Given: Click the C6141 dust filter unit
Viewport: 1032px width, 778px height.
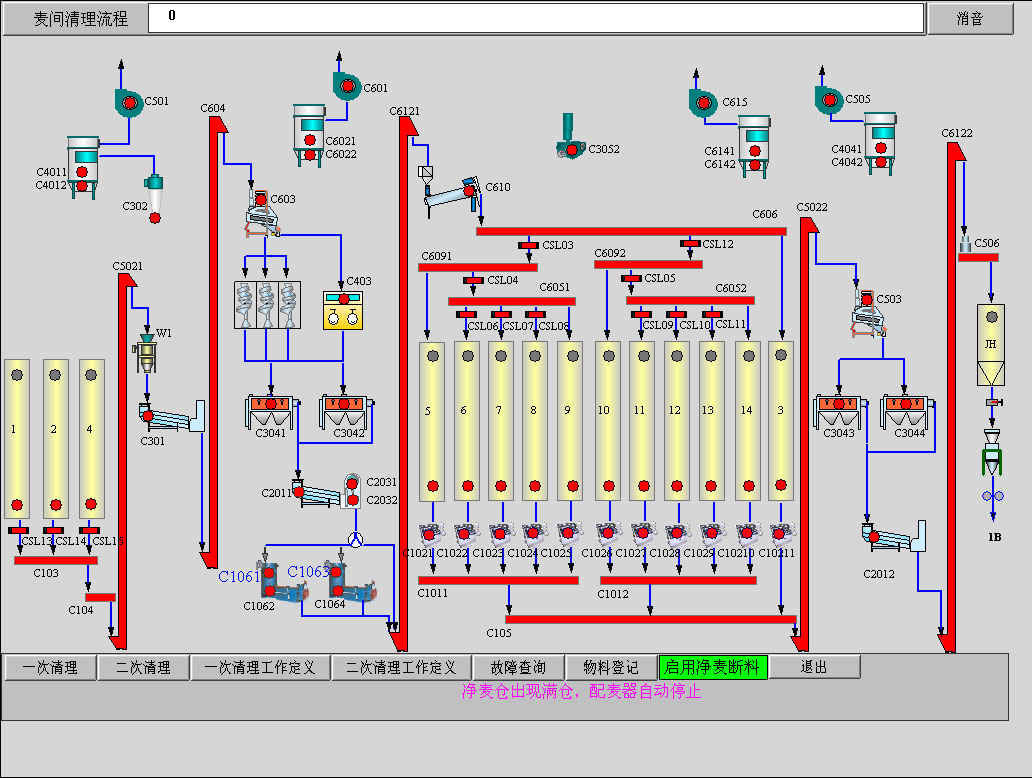Looking at the screenshot, I should (x=754, y=147).
